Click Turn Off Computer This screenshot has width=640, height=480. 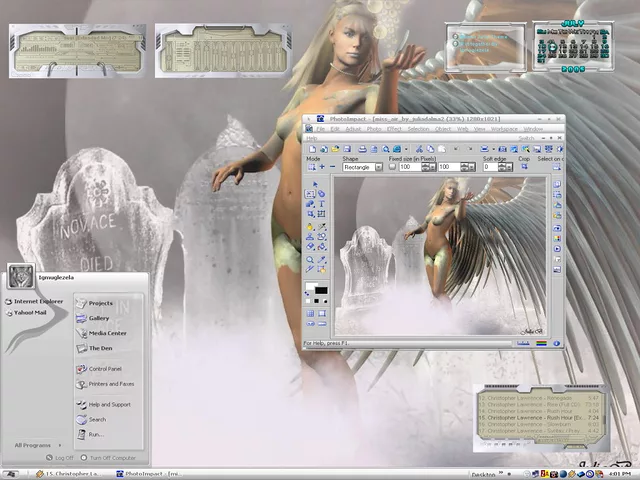(108, 458)
